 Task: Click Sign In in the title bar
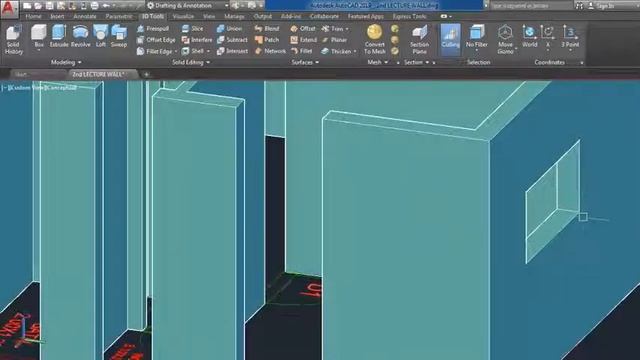600,6
